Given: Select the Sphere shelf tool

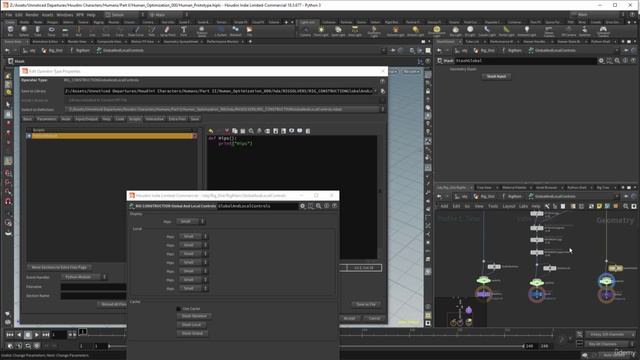Looking at the screenshot, I should [24, 31].
